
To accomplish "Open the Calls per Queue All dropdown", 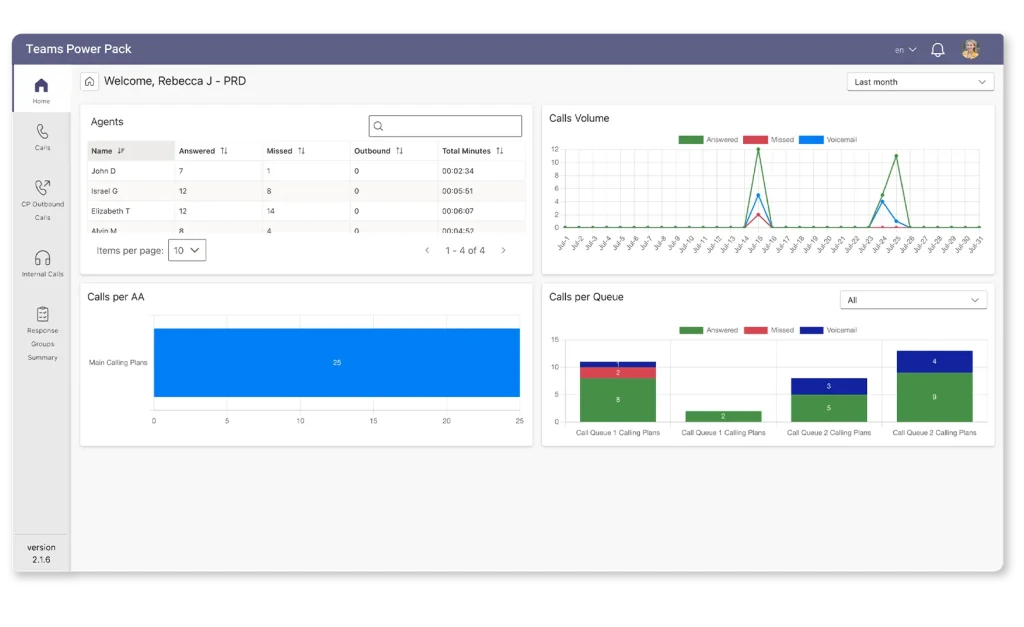I will tap(913, 300).
